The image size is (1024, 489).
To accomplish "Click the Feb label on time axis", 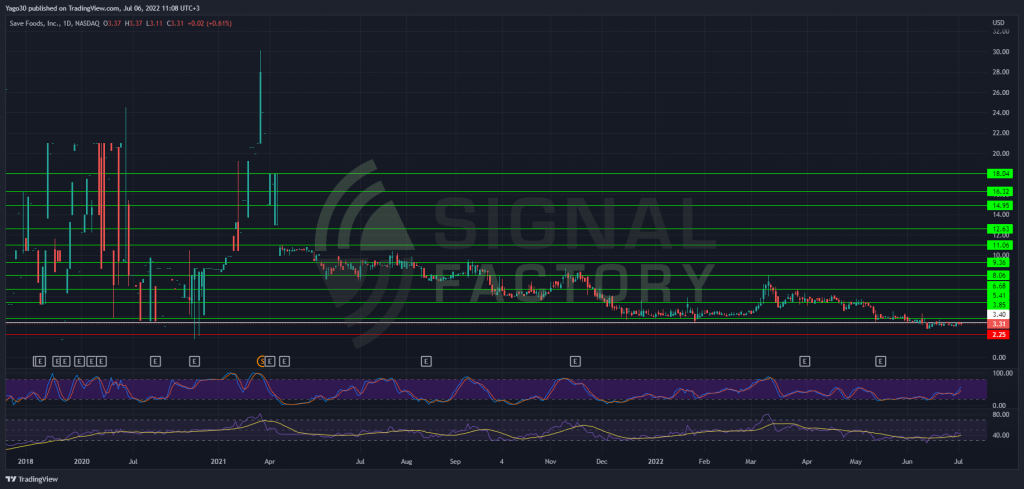I will click(704, 462).
